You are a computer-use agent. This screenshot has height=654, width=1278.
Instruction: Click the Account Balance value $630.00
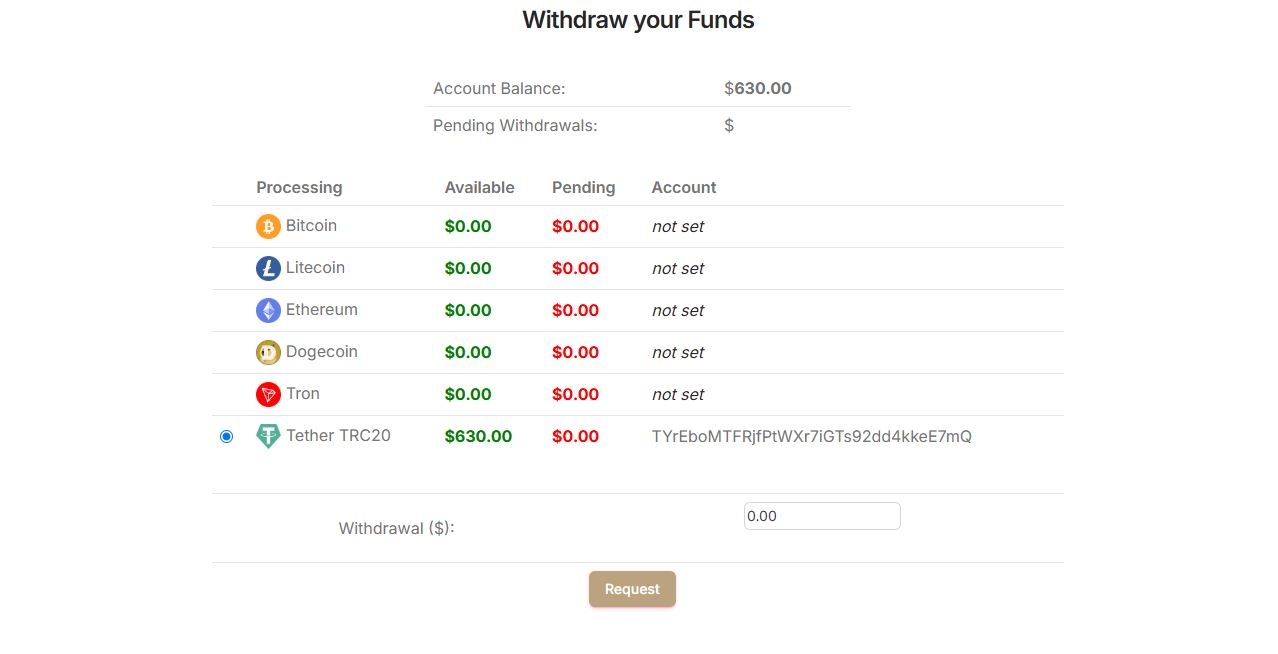click(x=758, y=88)
